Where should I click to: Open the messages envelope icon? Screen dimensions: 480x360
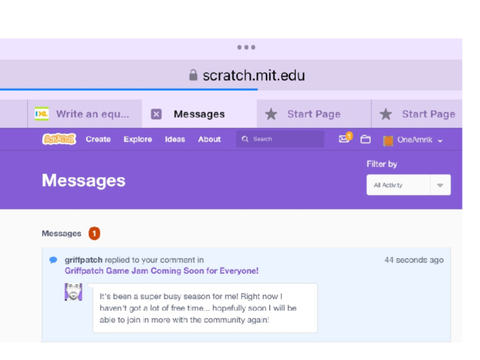pos(344,139)
